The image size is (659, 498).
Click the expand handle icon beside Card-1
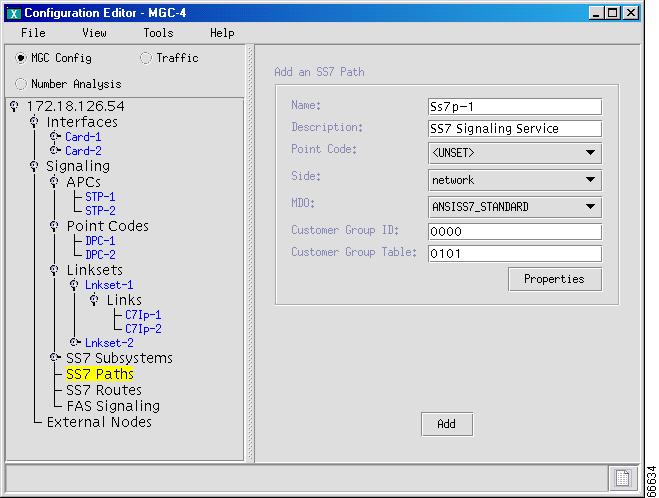coord(55,137)
